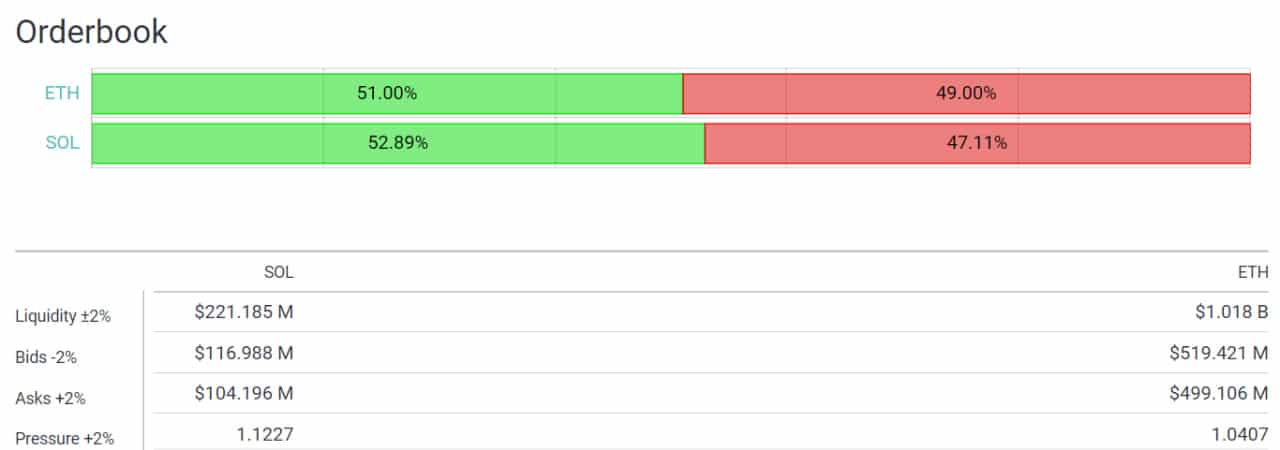This screenshot has height=450, width=1280.
Task: Click SOL asks value $104.196 M
Action: (244, 393)
